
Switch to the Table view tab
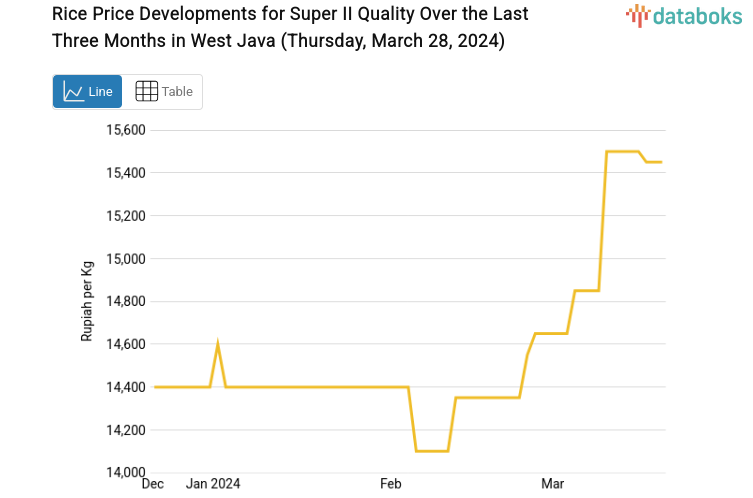point(163,92)
